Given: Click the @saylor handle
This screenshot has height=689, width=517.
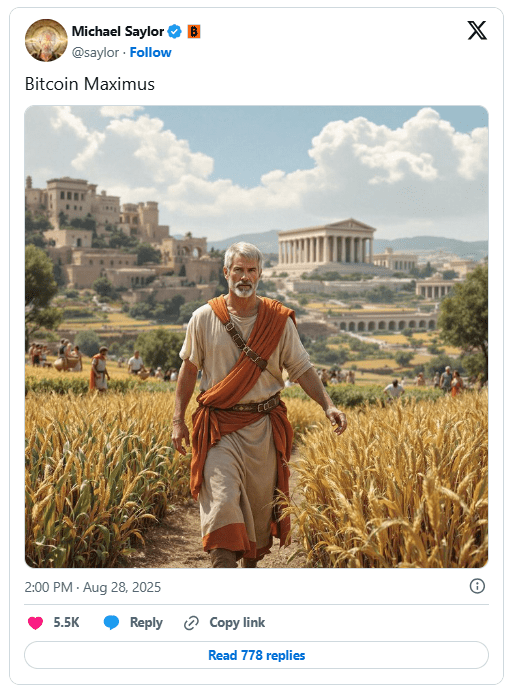Looking at the screenshot, I should [x=95, y=52].
